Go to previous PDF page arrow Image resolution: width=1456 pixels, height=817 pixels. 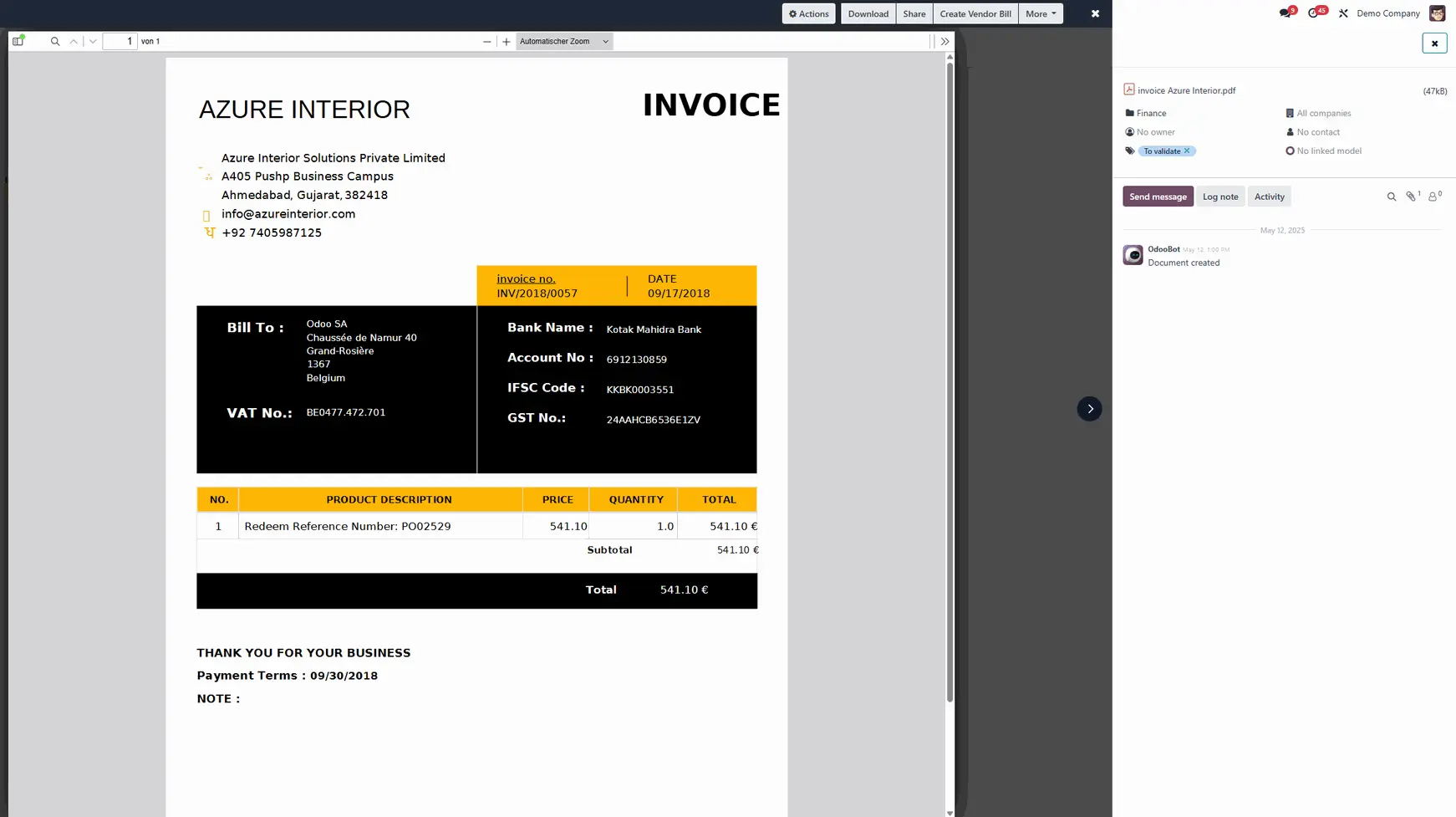tap(74, 41)
